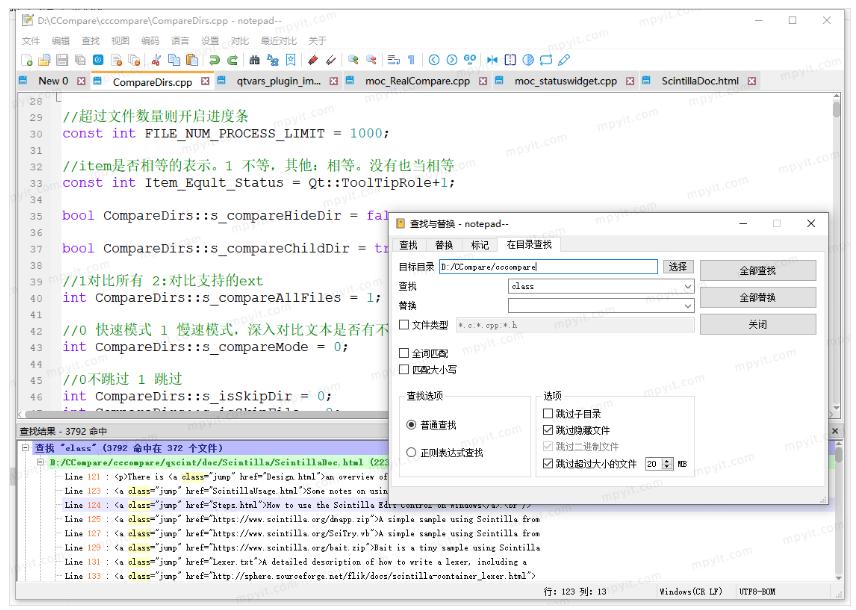Collapse the 查找 "class" results tree node

pyautogui.click(x=25, y=449)
